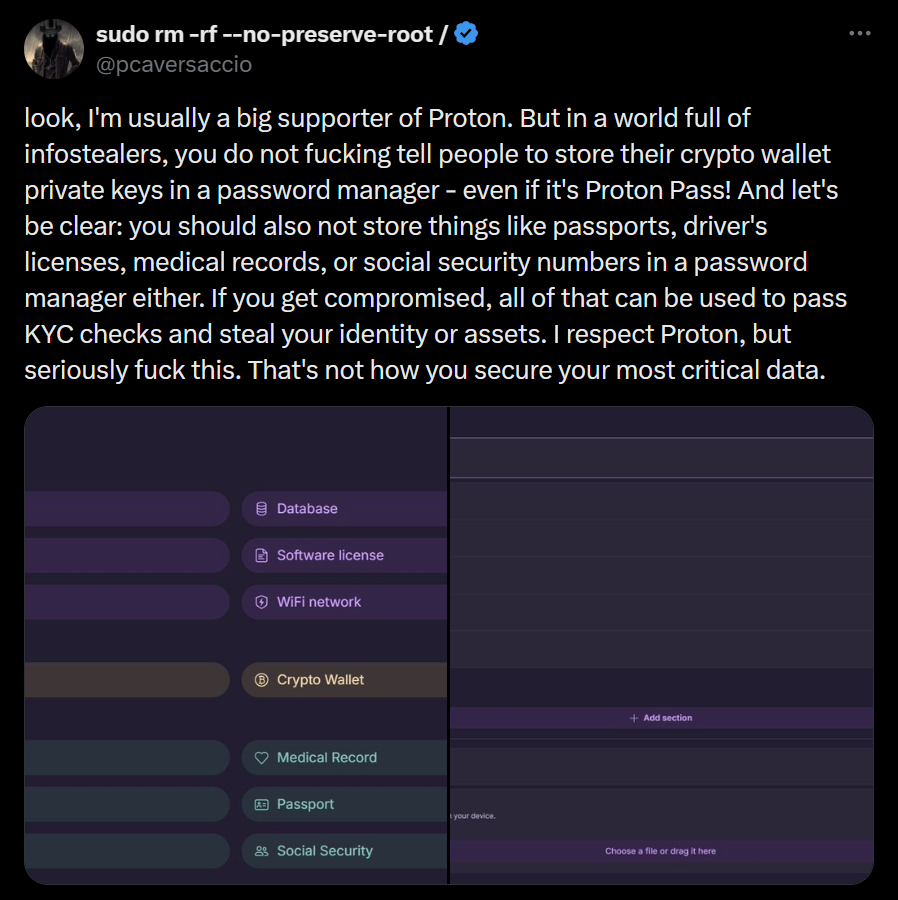Open the display name sudo rm -rf
The width and height of the screenshot is (898, 900).
(271, 34)
